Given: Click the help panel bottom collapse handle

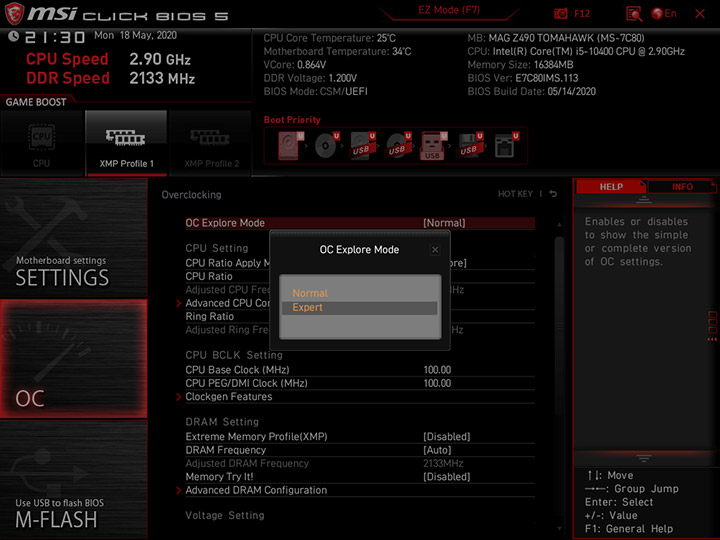Looking at the screenshot, I should click(644, 458).
